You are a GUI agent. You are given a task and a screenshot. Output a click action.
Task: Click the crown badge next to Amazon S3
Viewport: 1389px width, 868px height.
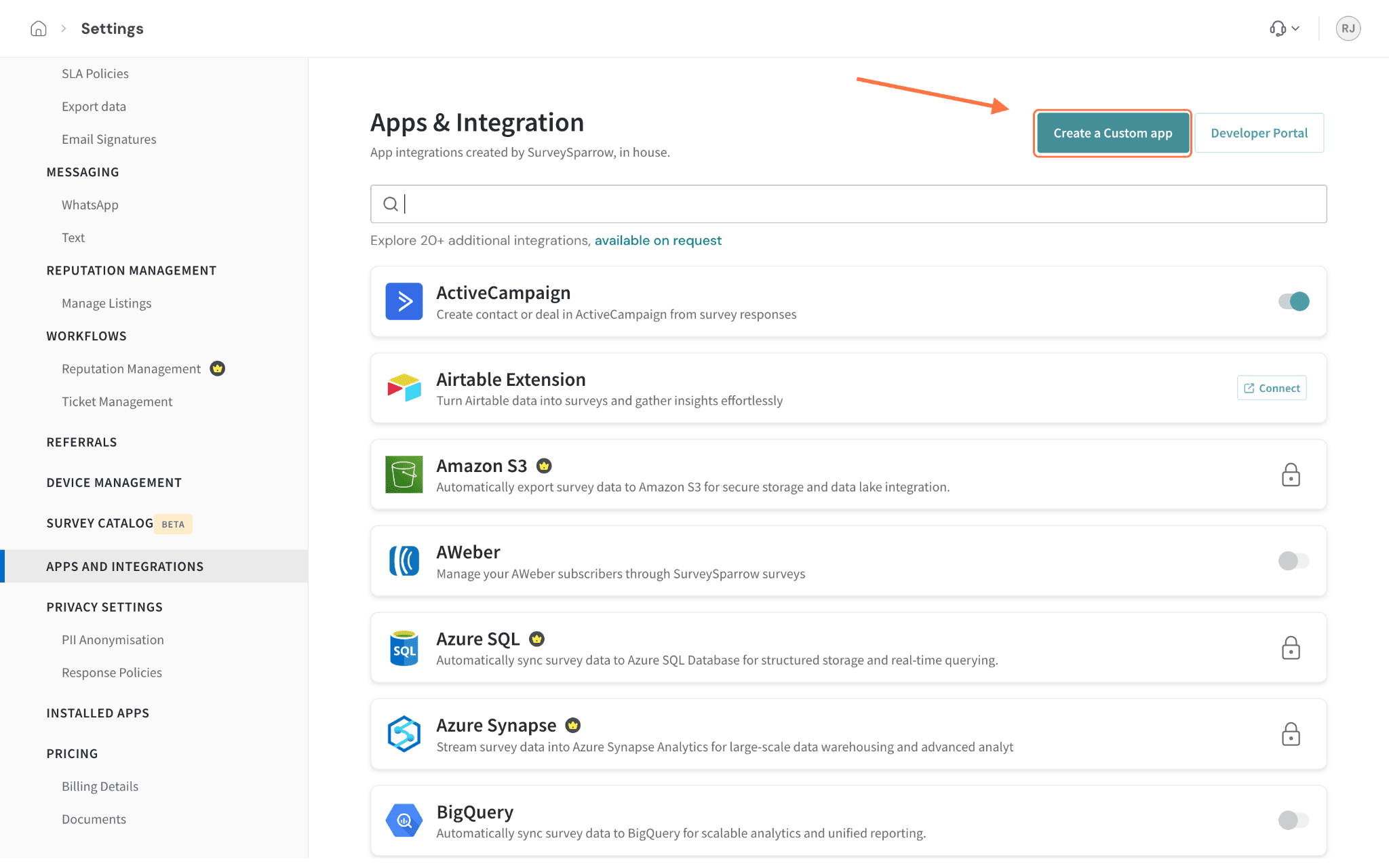[544, 466]
